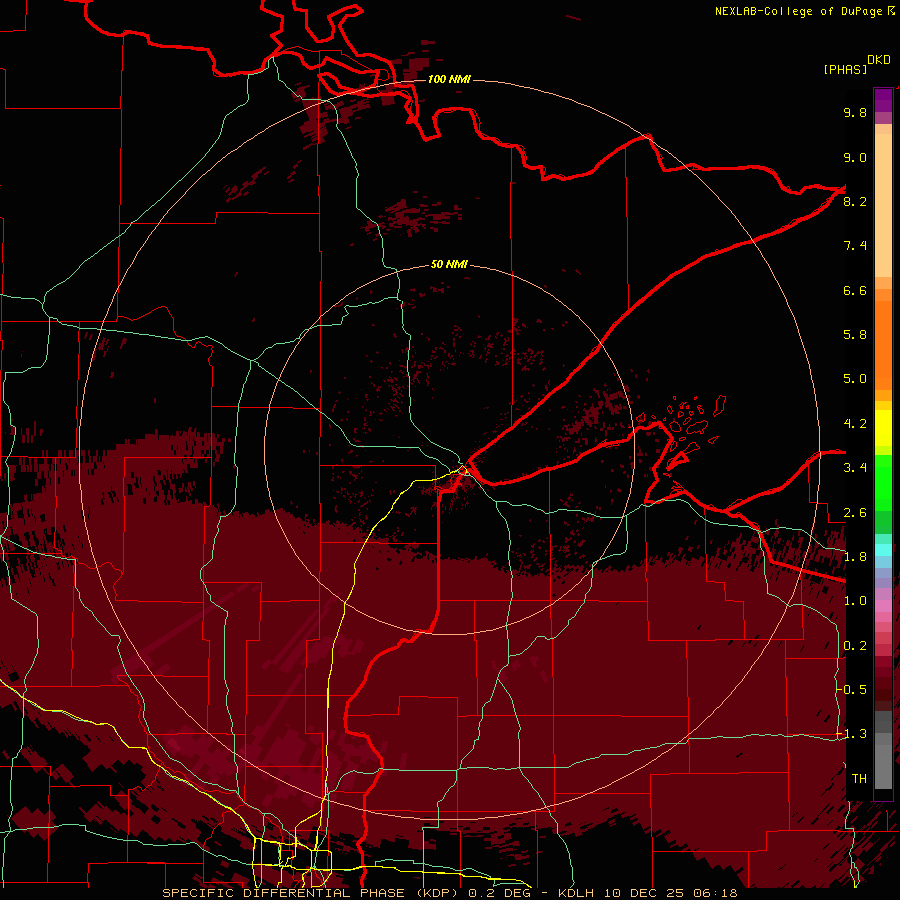
Task: Click the -0.5 scale value
Action: pos(851,690)
